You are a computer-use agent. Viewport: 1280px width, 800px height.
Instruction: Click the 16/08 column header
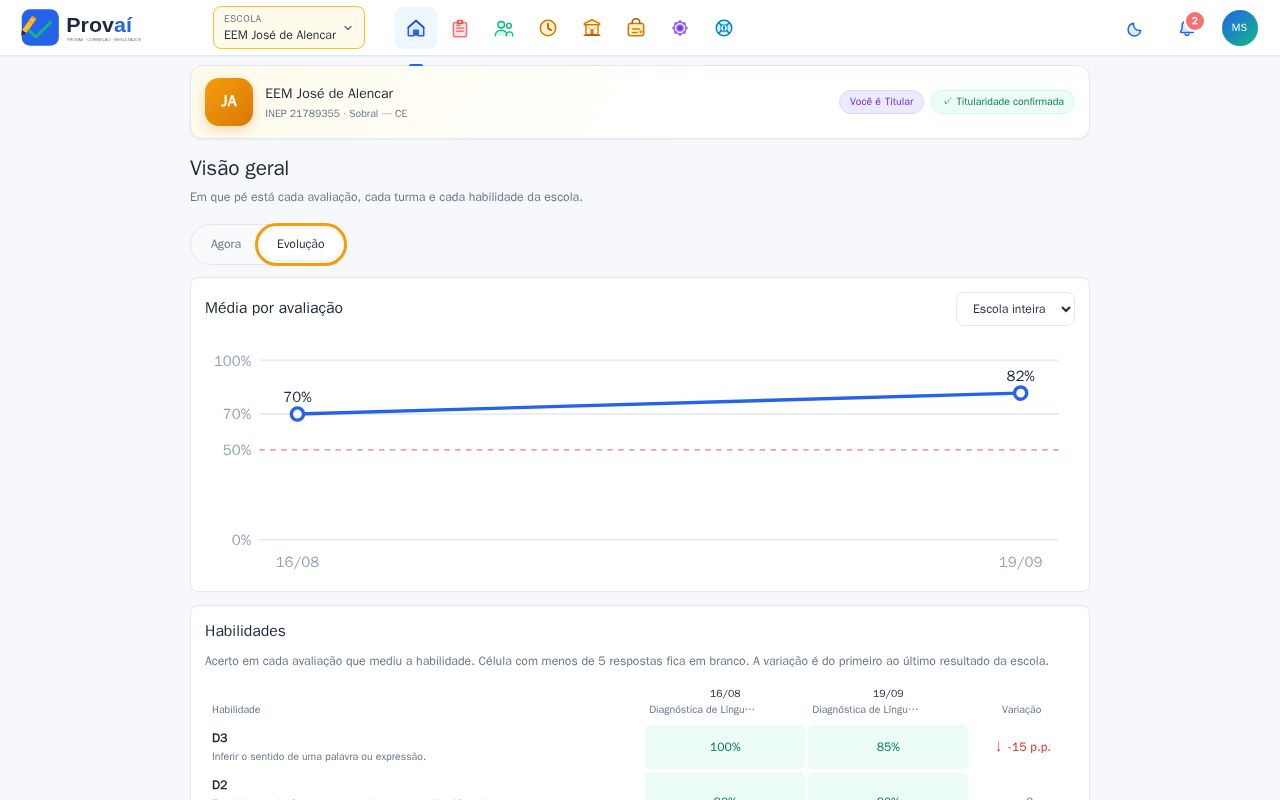click(x=725, y=694)
